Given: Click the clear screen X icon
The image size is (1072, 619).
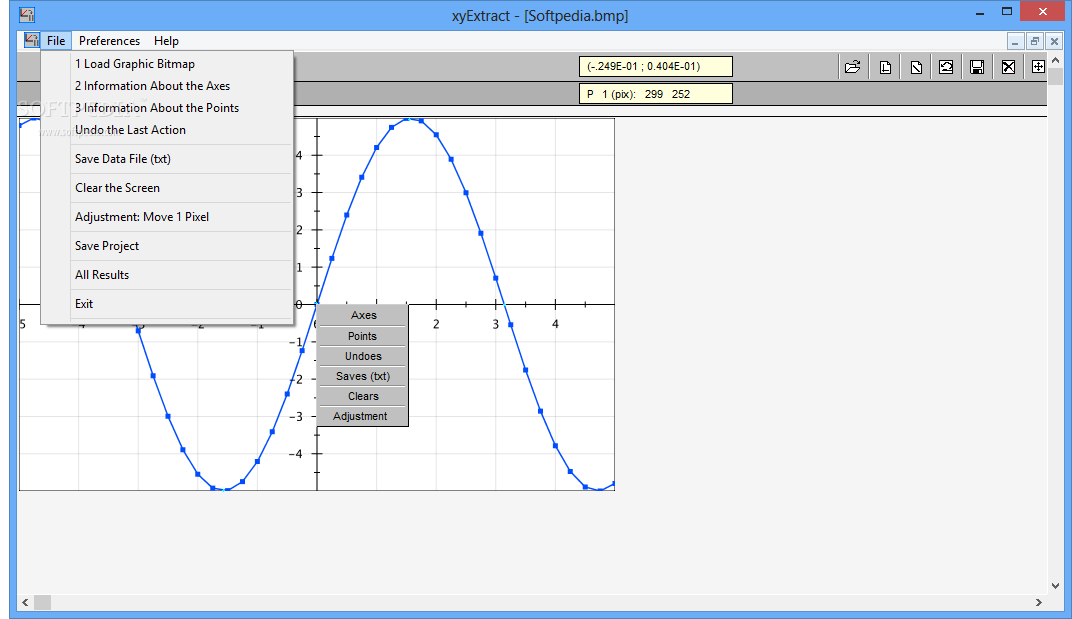Looking at the screenshot, I should point(1008,67).
